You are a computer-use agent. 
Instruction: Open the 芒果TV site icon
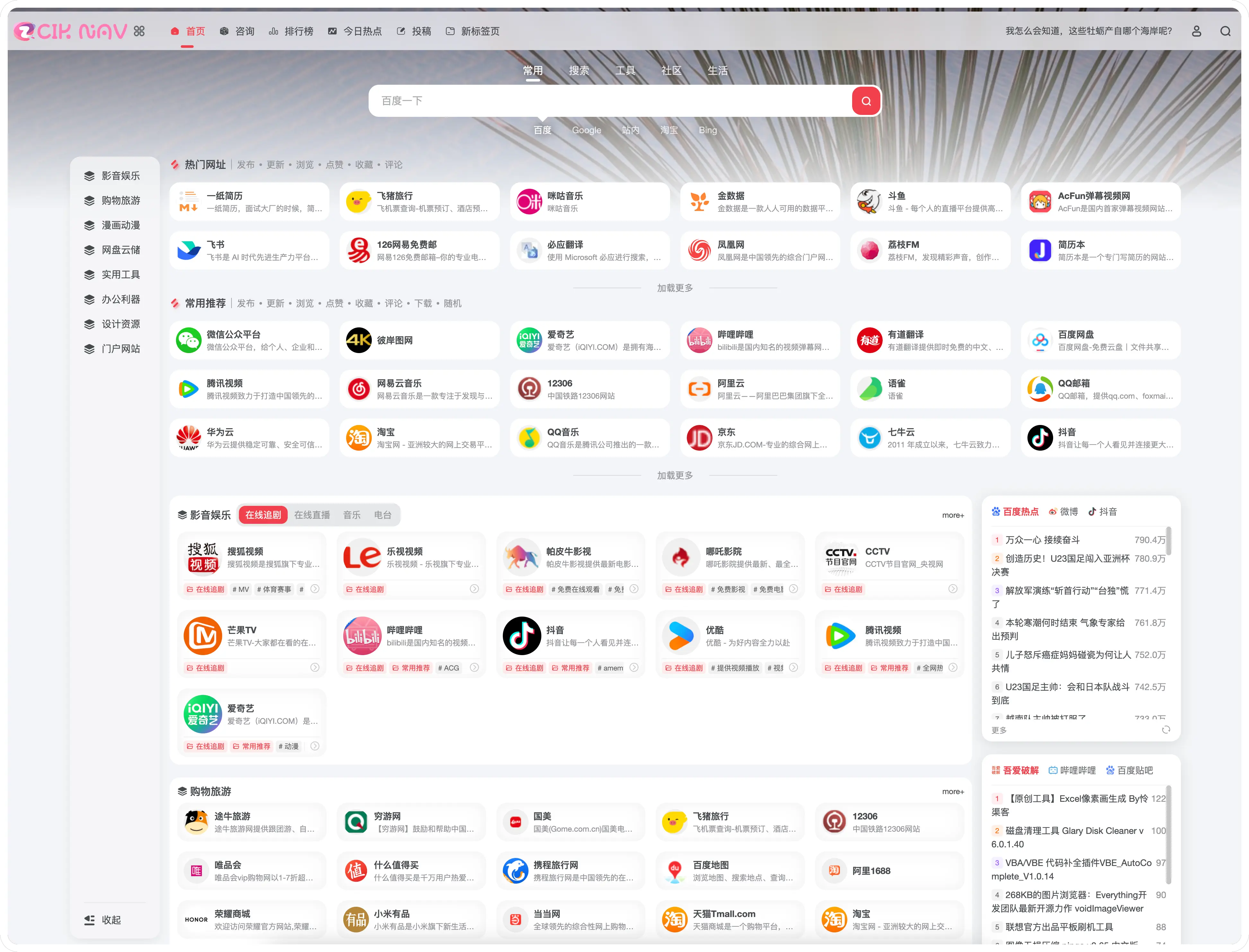click(202, 636)
